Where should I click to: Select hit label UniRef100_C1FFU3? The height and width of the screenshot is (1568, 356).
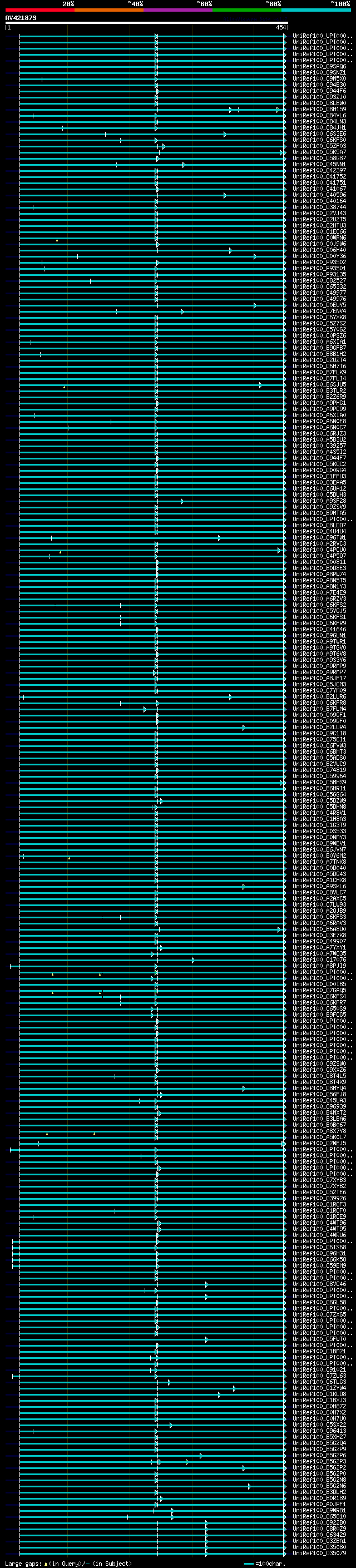[319, 477]
